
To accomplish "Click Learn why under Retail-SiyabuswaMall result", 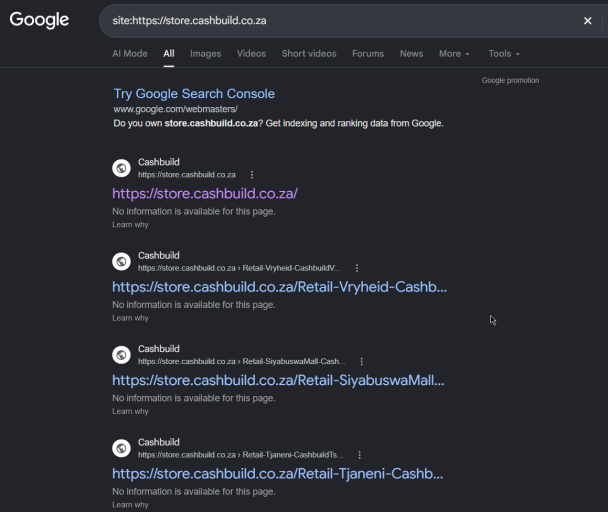I will pos(130,412).
